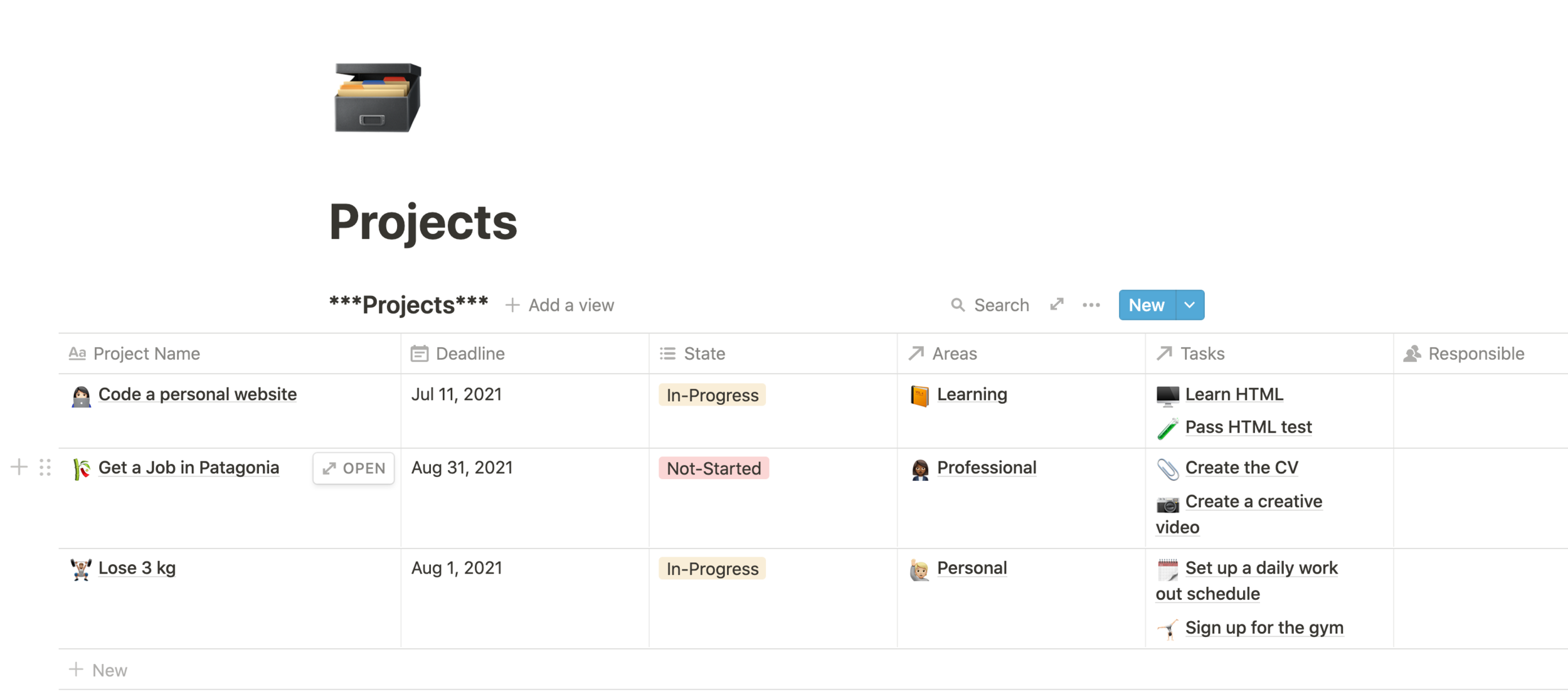1568x699 pixels.
Task: Click the weightlifter icon beside Lose 3 kg
Action: pyautogui.click(x=81, y=569)
